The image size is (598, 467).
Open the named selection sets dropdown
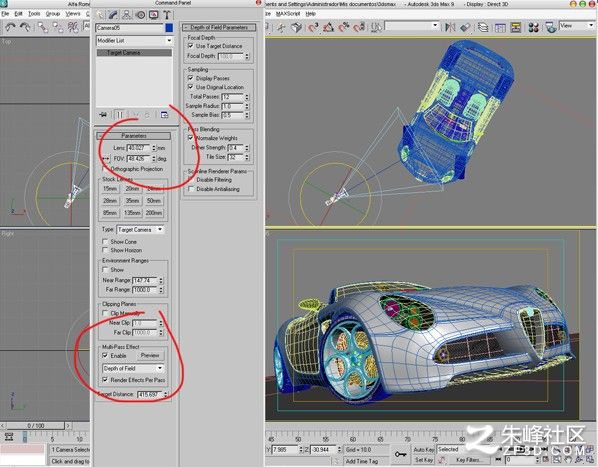412,26
